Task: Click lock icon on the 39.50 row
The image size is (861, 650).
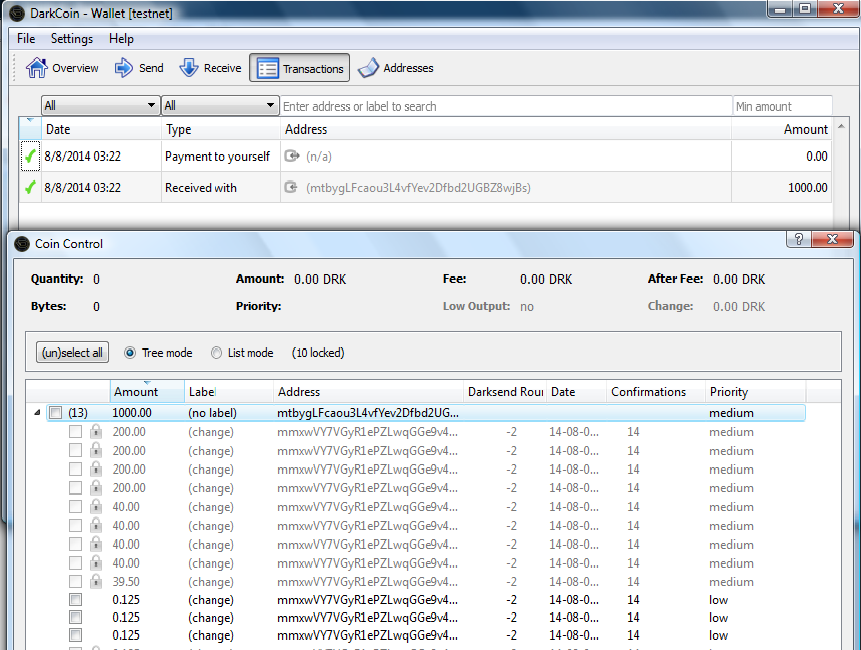Action: pyautogui.click(x=96, y=581)
